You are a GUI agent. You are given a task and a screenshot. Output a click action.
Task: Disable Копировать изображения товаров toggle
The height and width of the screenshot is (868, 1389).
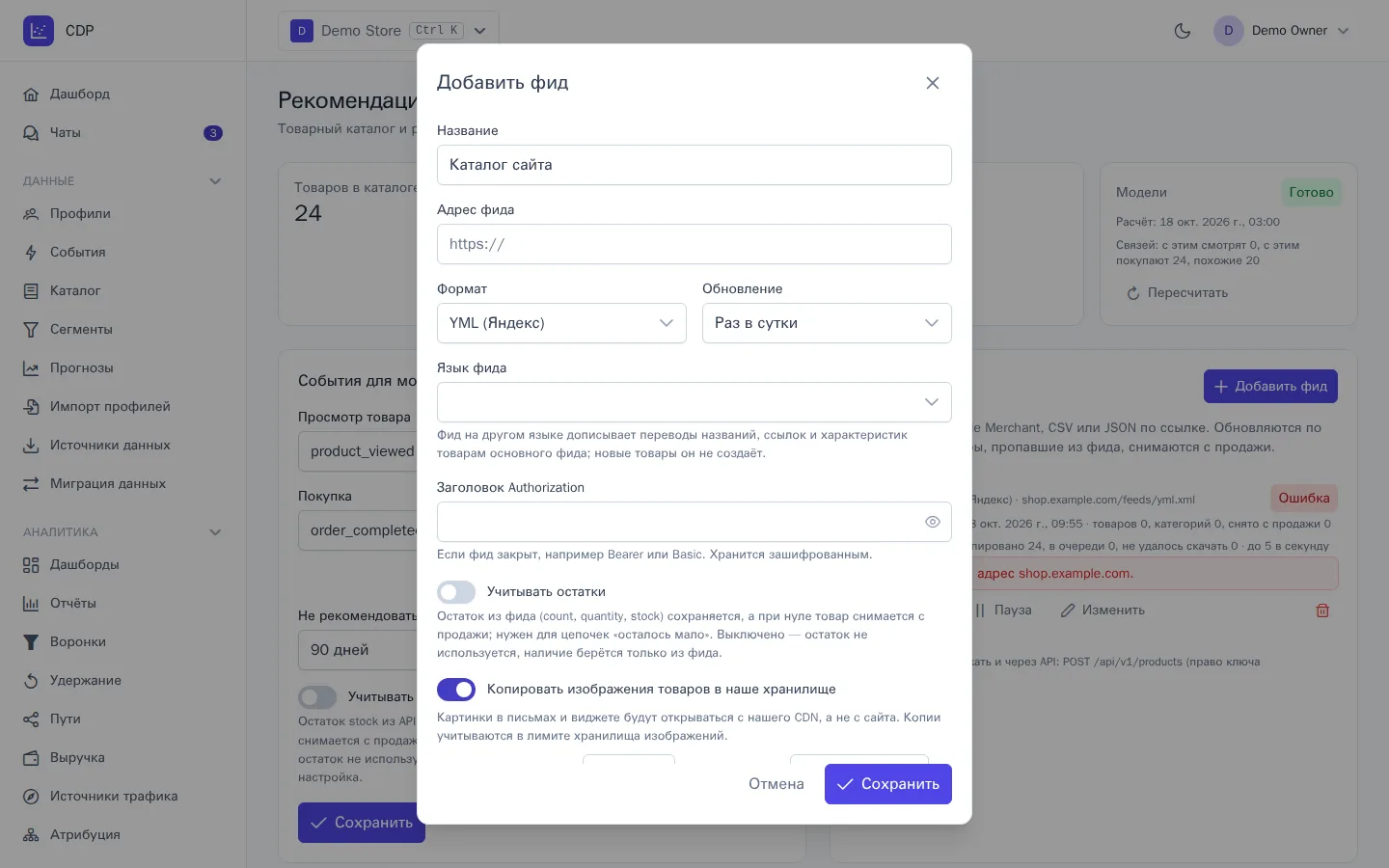pos(456,690)
